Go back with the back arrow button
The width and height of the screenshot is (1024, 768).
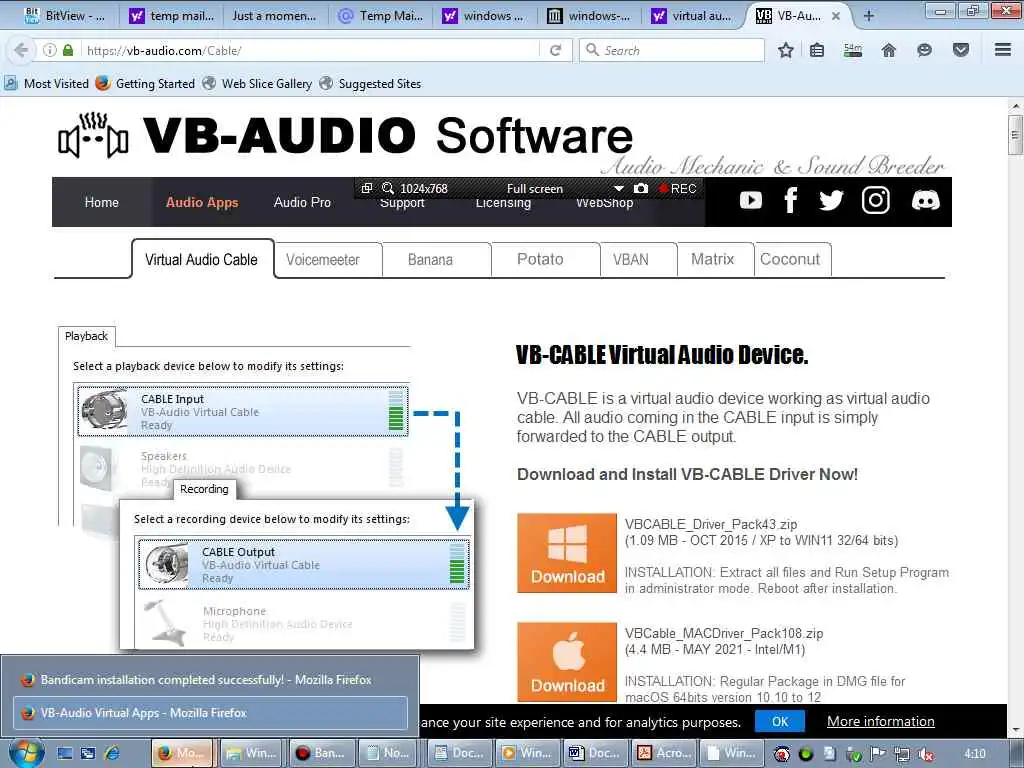(21, 50)
